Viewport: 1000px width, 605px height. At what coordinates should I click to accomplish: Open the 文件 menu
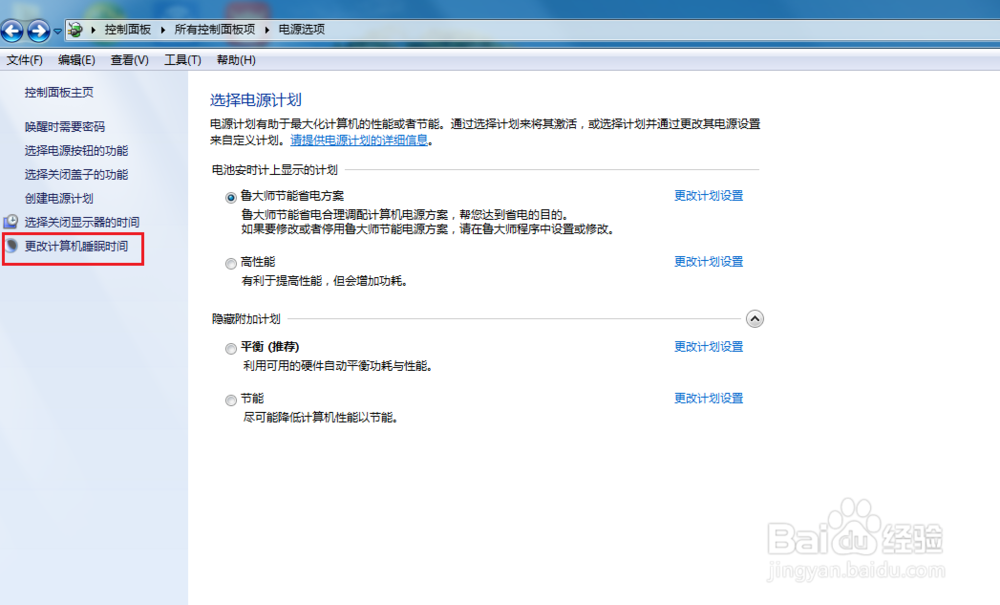click(x=24, y=59)
